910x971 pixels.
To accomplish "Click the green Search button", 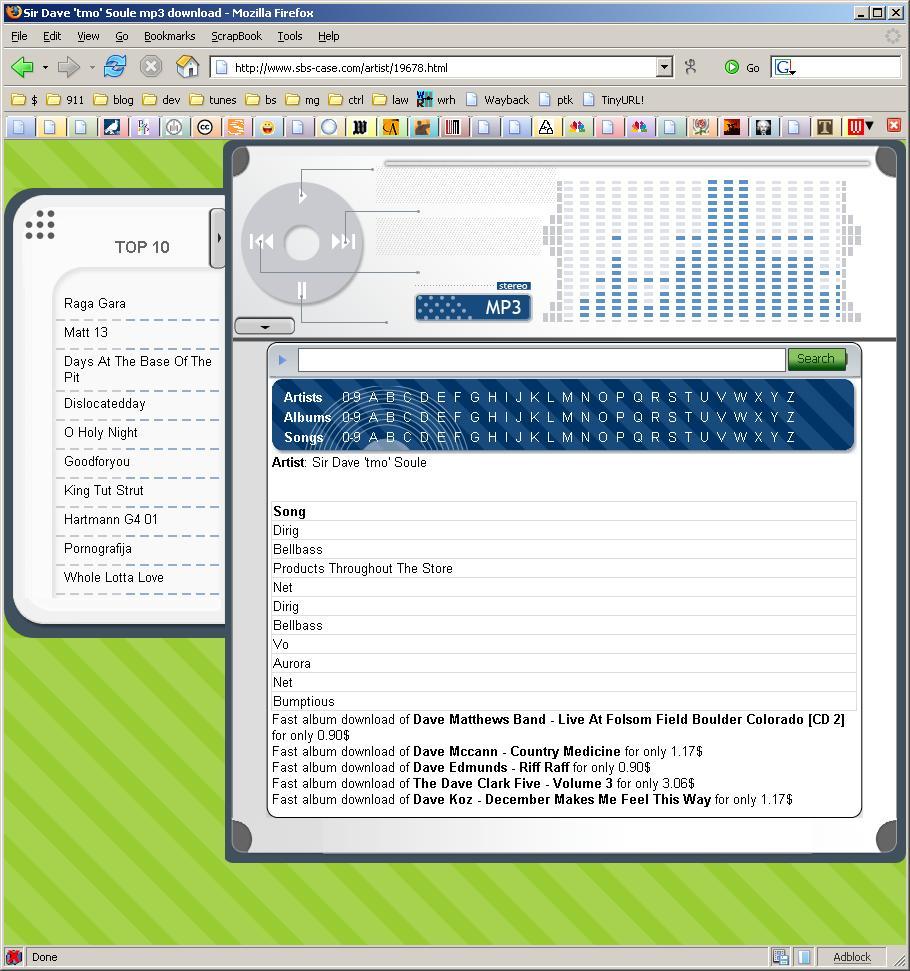I will pyautogui.click(x=816, y=359).
